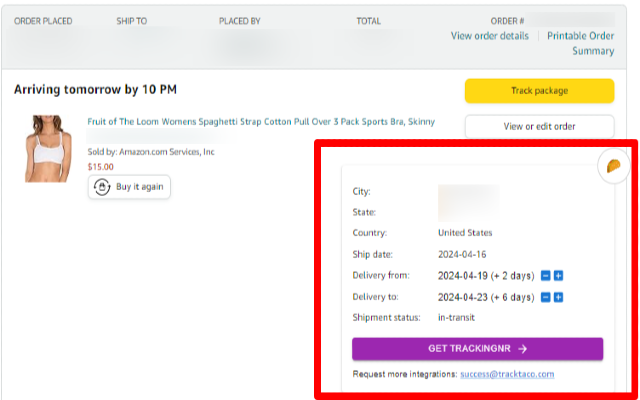Click the in-transit shipment status value

point(456,318)
